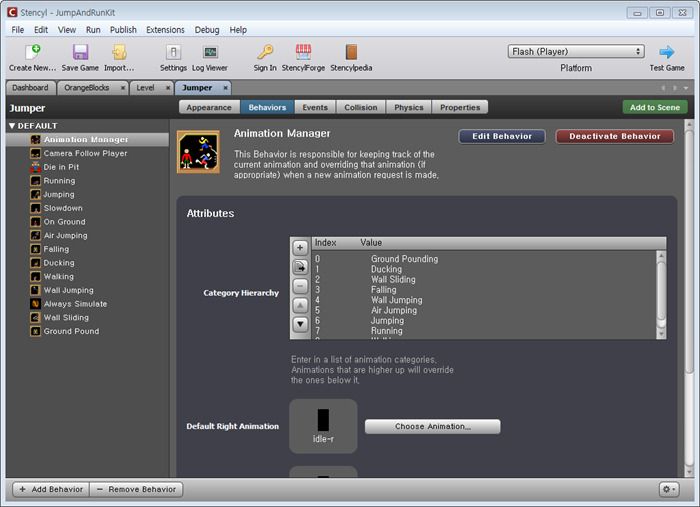Image resolution: width=700 pixels, height=507 pixels.
Task: Open the Debug menu
Action: tap(207, 30)
